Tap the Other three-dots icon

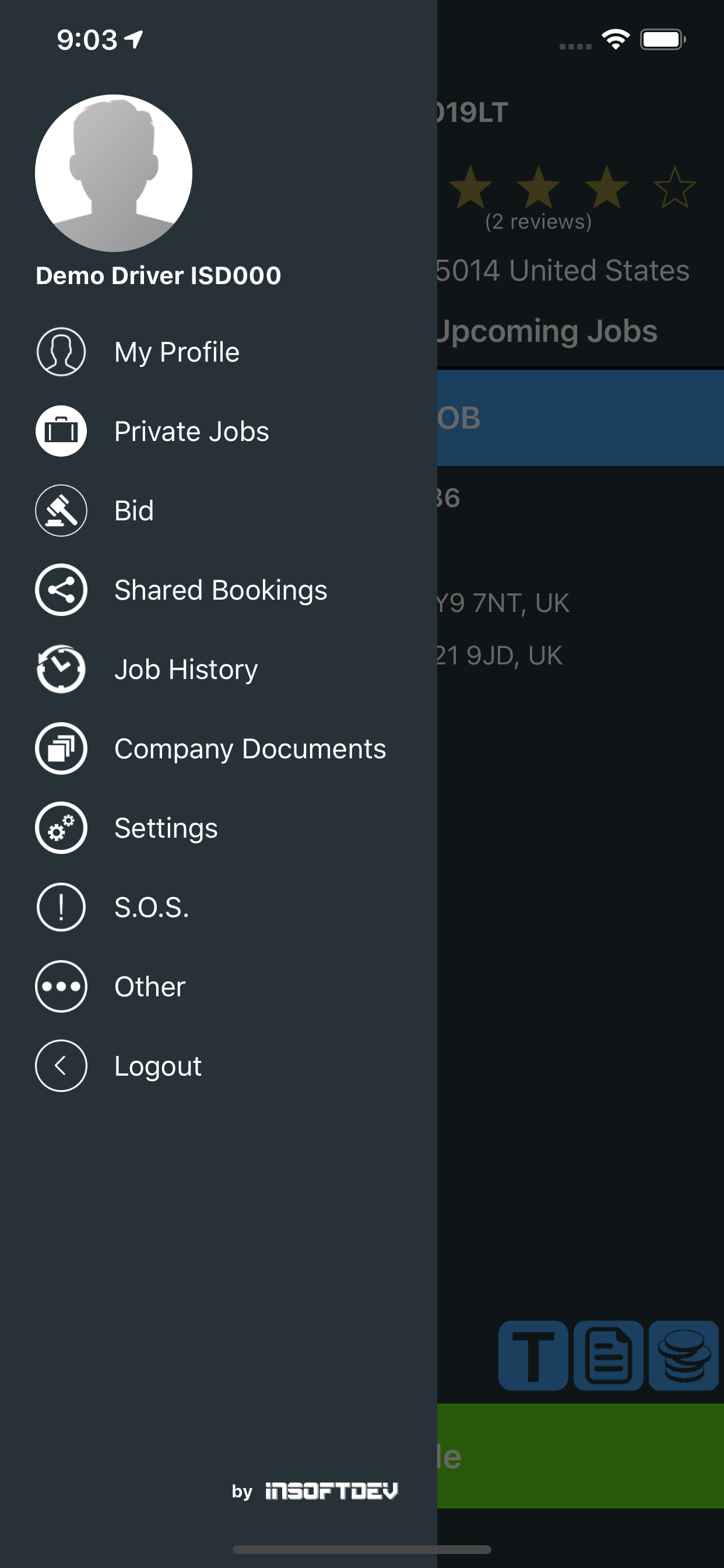(x=61, y=986)
